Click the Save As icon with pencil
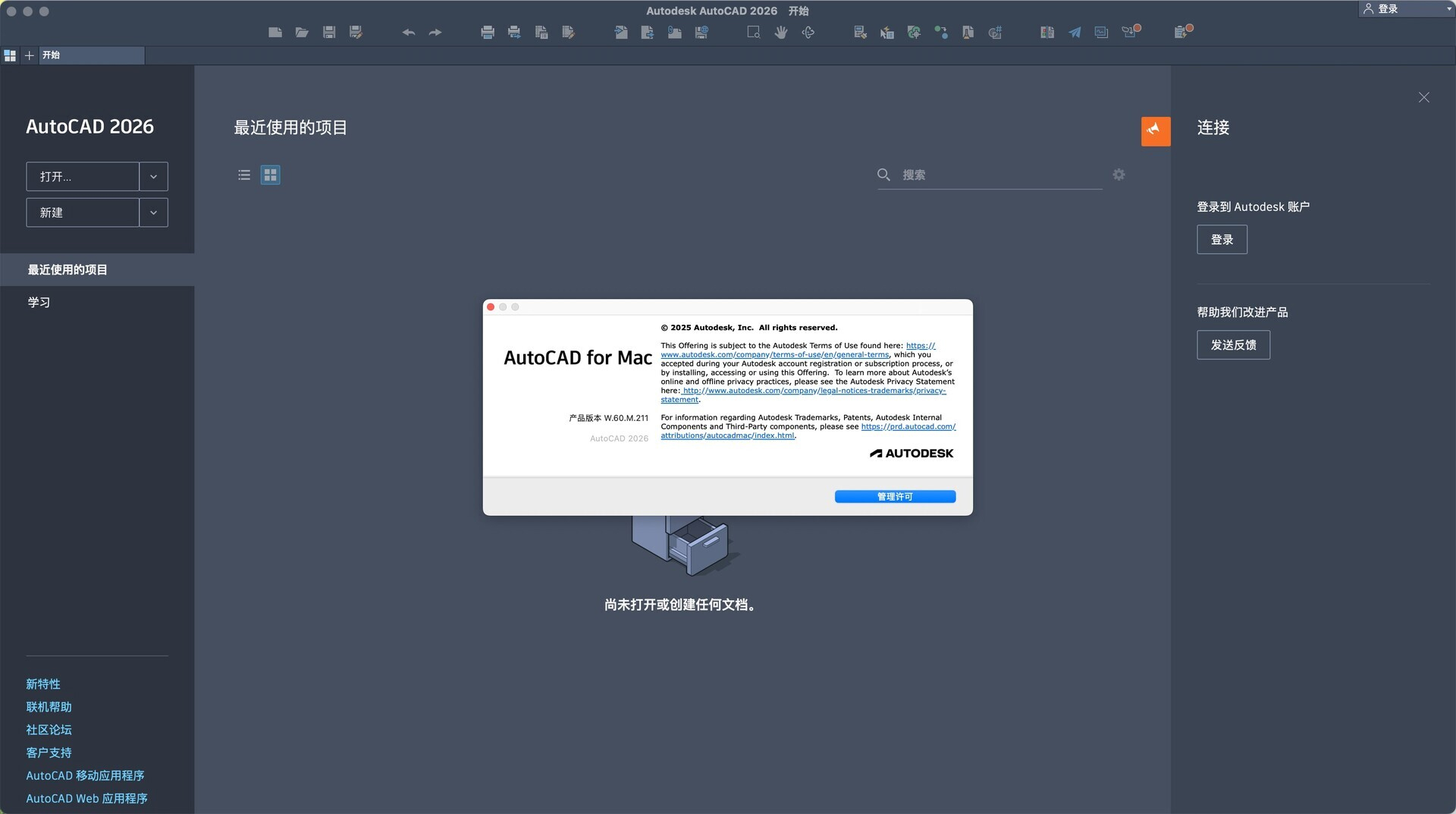1456x814 pixels. 356,32
